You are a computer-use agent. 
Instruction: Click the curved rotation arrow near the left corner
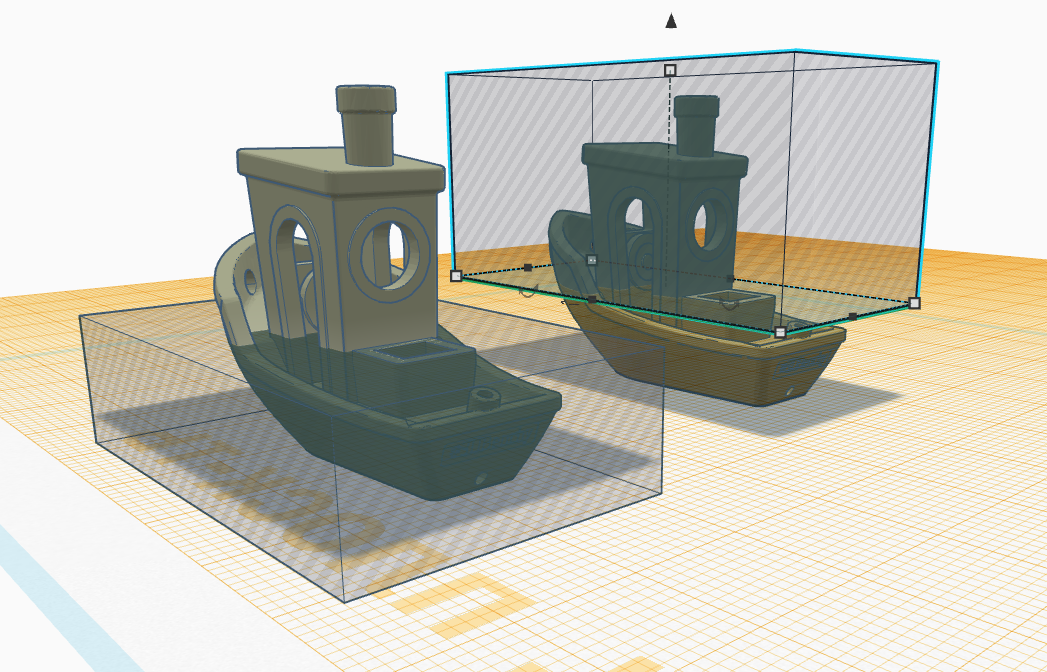[527, 292]
